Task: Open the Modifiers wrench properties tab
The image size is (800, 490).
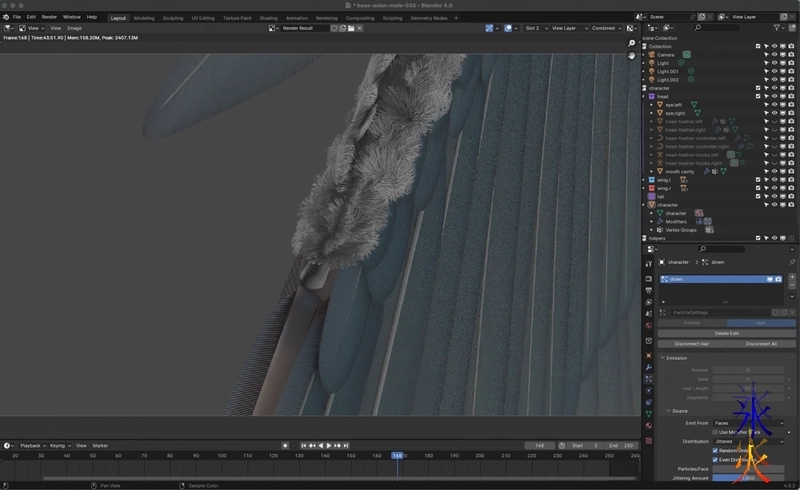Action: pyautogui.click(x=649, y=367)
